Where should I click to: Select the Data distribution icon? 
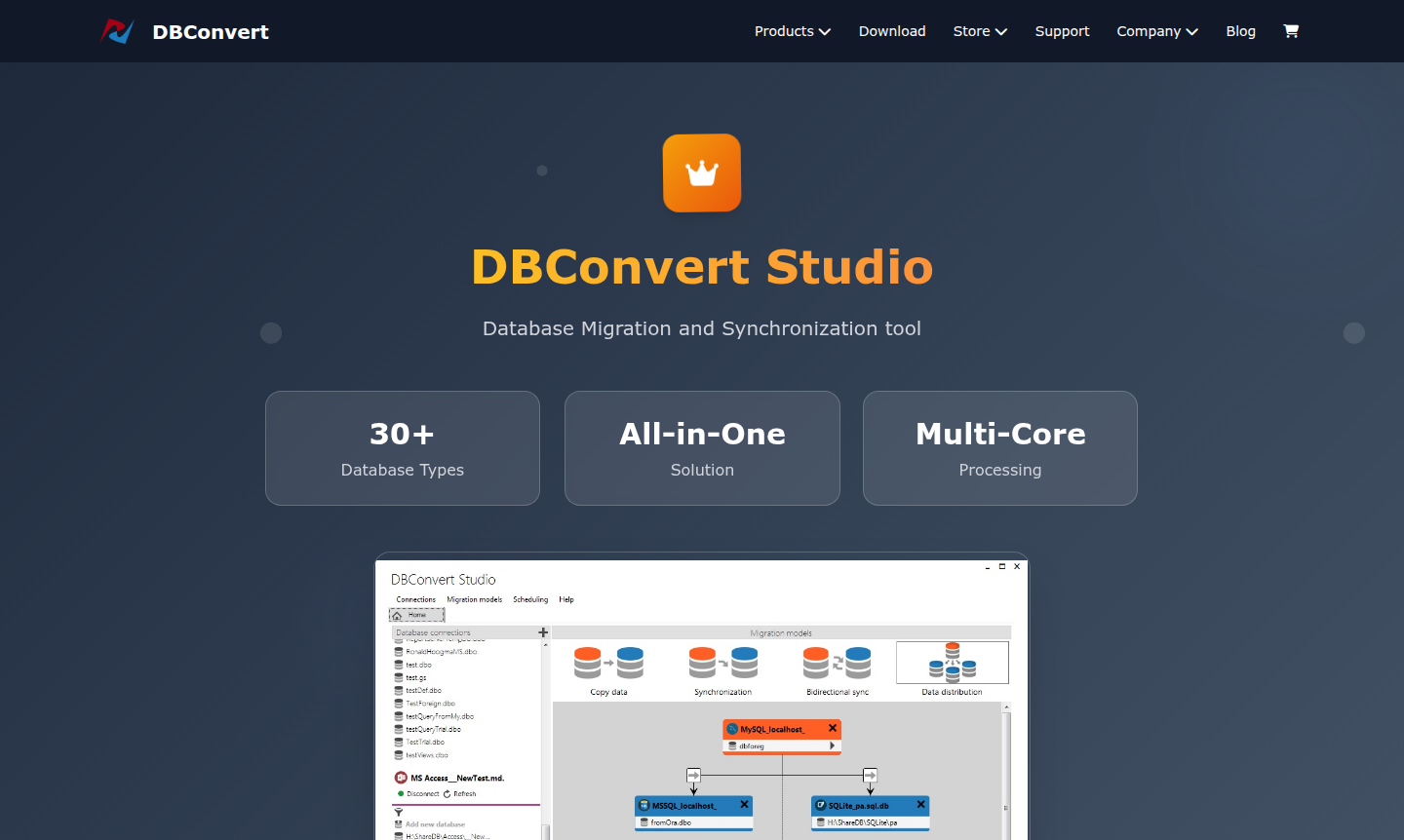pyautogui.click(x=952, y=663)
